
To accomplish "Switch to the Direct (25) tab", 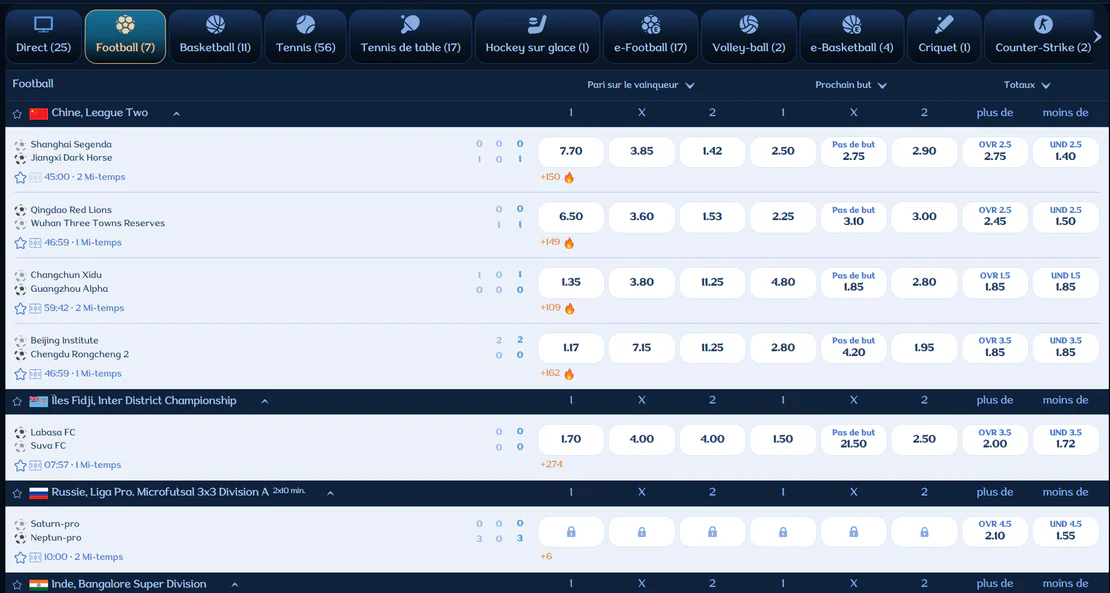I will 43,36.
